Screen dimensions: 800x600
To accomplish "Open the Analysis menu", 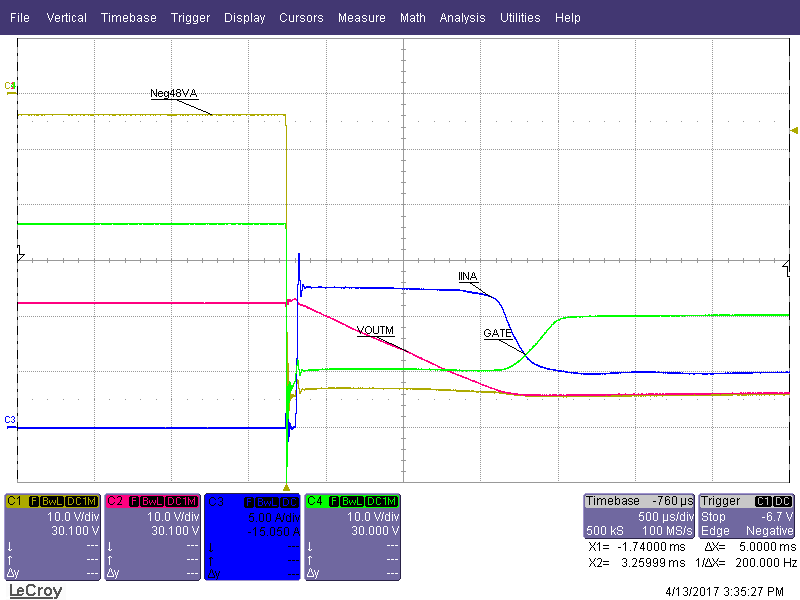I will coord(461,18).
